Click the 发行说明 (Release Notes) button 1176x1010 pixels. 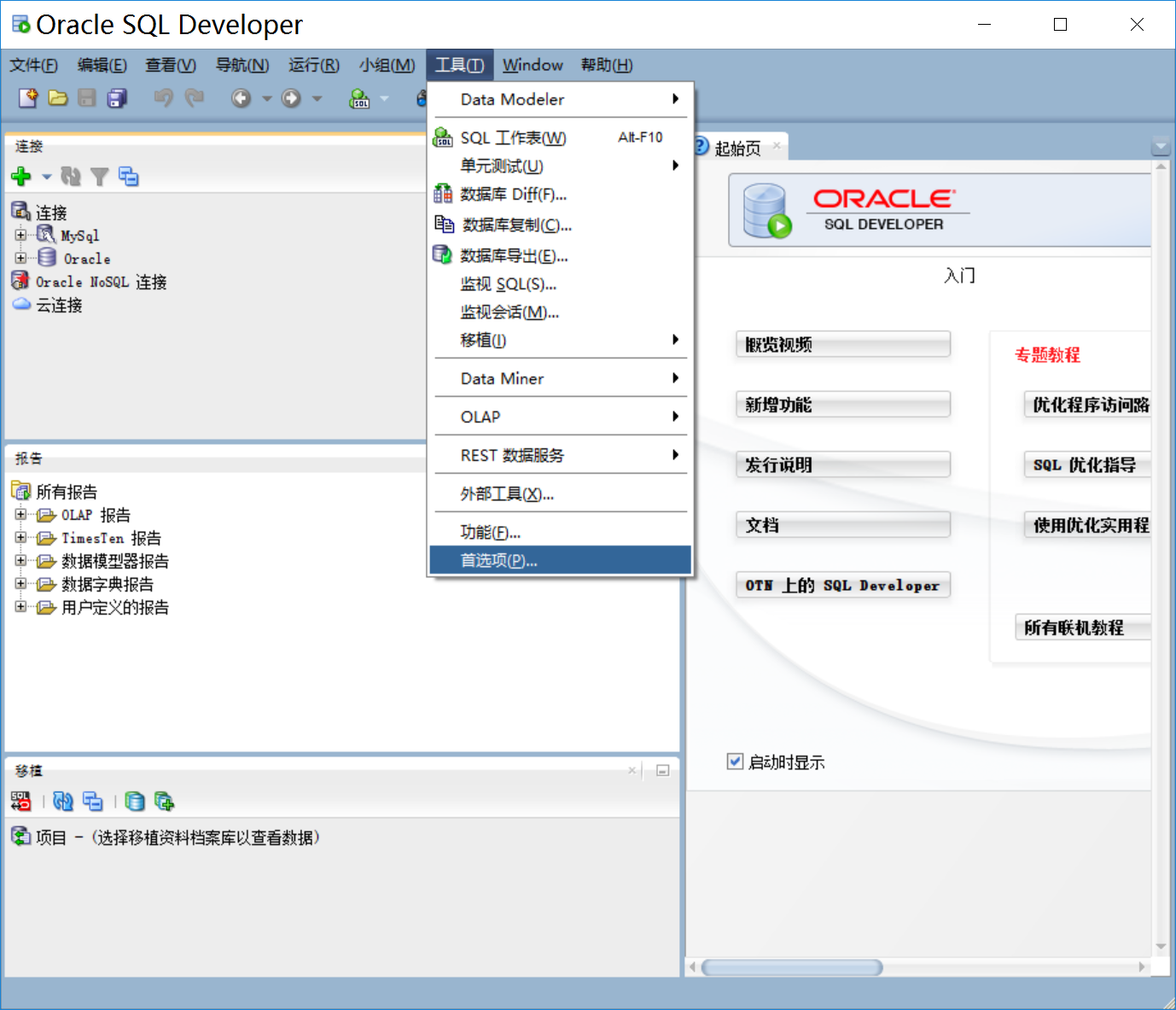pyautogui.click(x=843, y=464)
